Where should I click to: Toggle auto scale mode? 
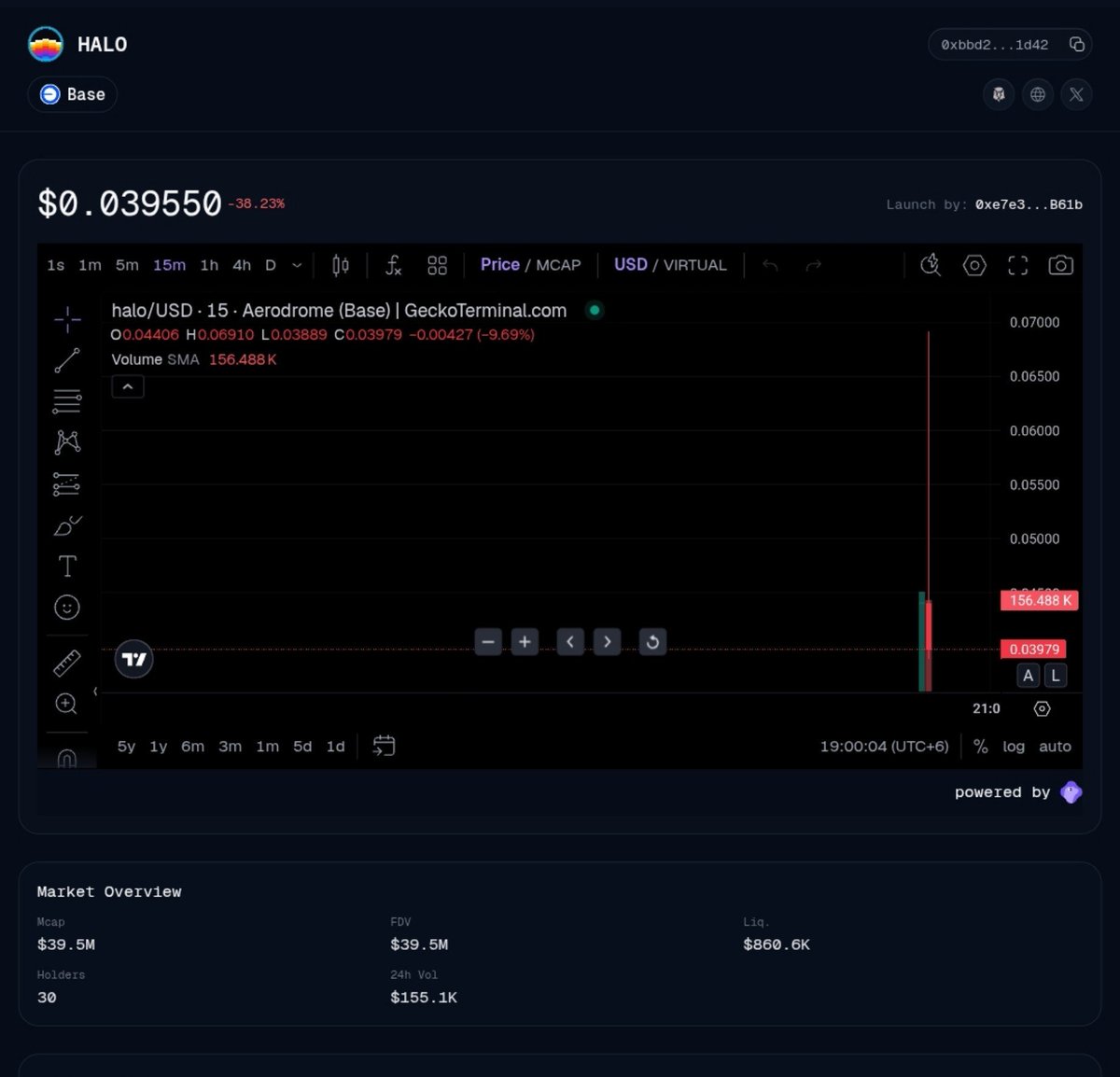click(1055, 746)
